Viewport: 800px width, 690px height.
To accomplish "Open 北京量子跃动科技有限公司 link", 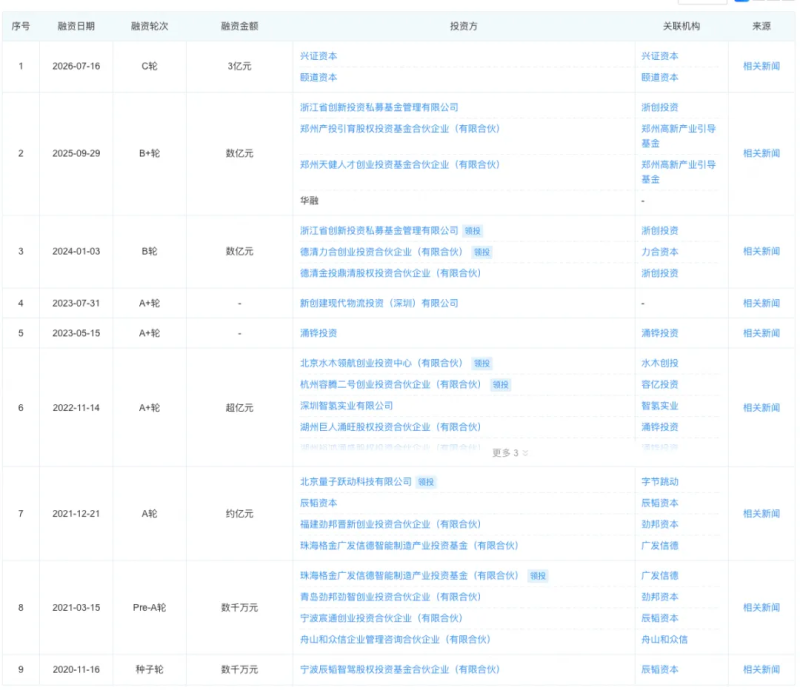I will coord(356,482).
